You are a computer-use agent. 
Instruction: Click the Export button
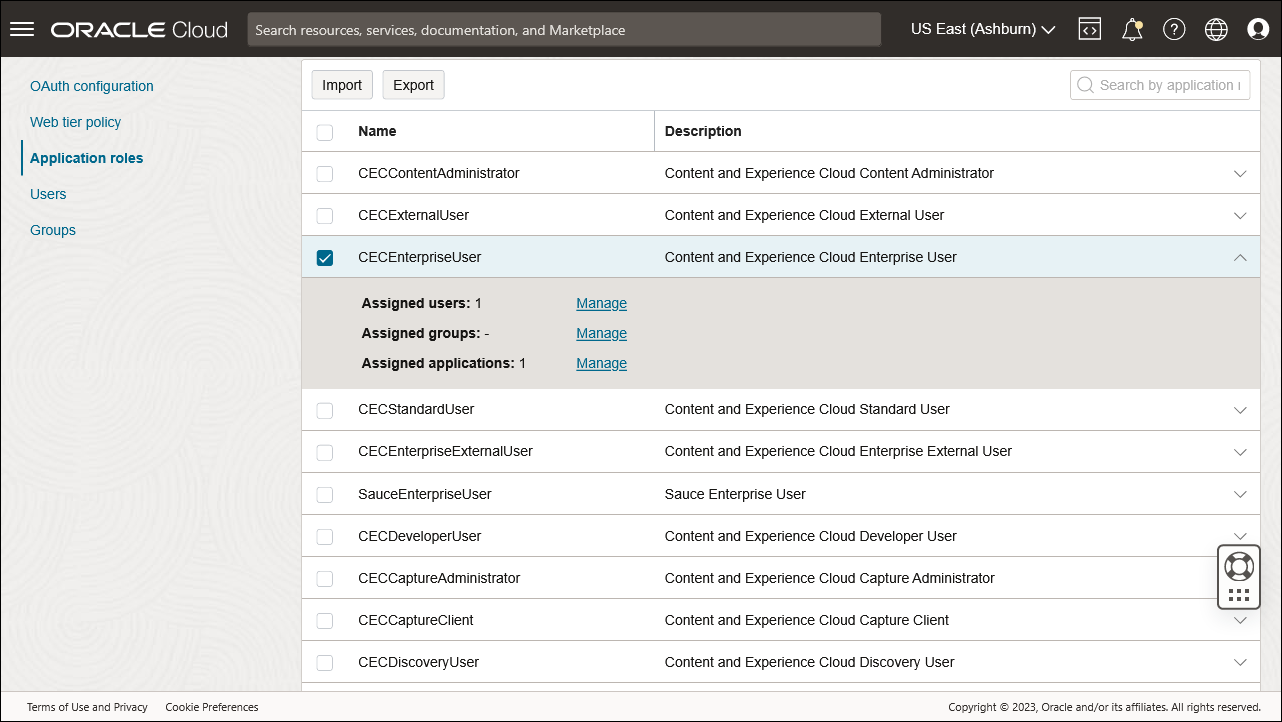(413, 84)
